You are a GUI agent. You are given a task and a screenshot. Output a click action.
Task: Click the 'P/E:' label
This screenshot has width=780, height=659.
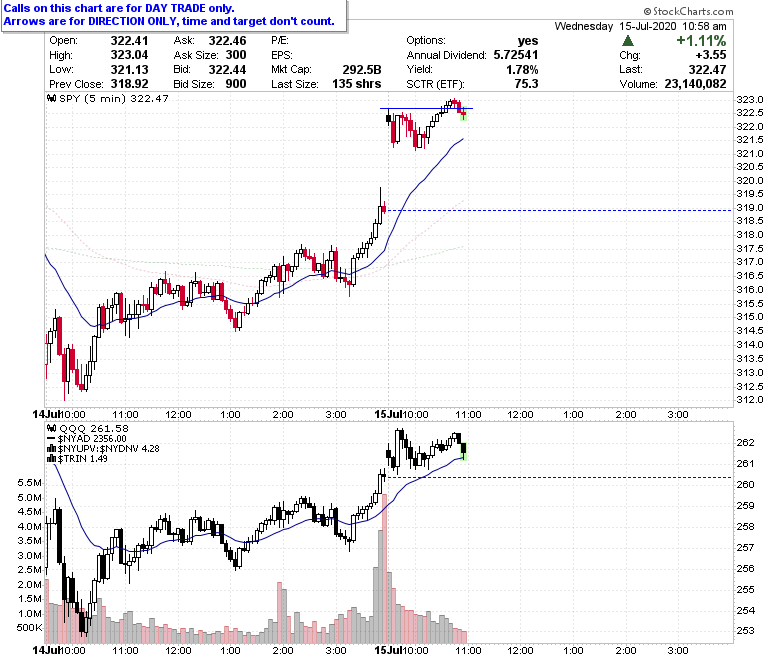tap(280, 41)
